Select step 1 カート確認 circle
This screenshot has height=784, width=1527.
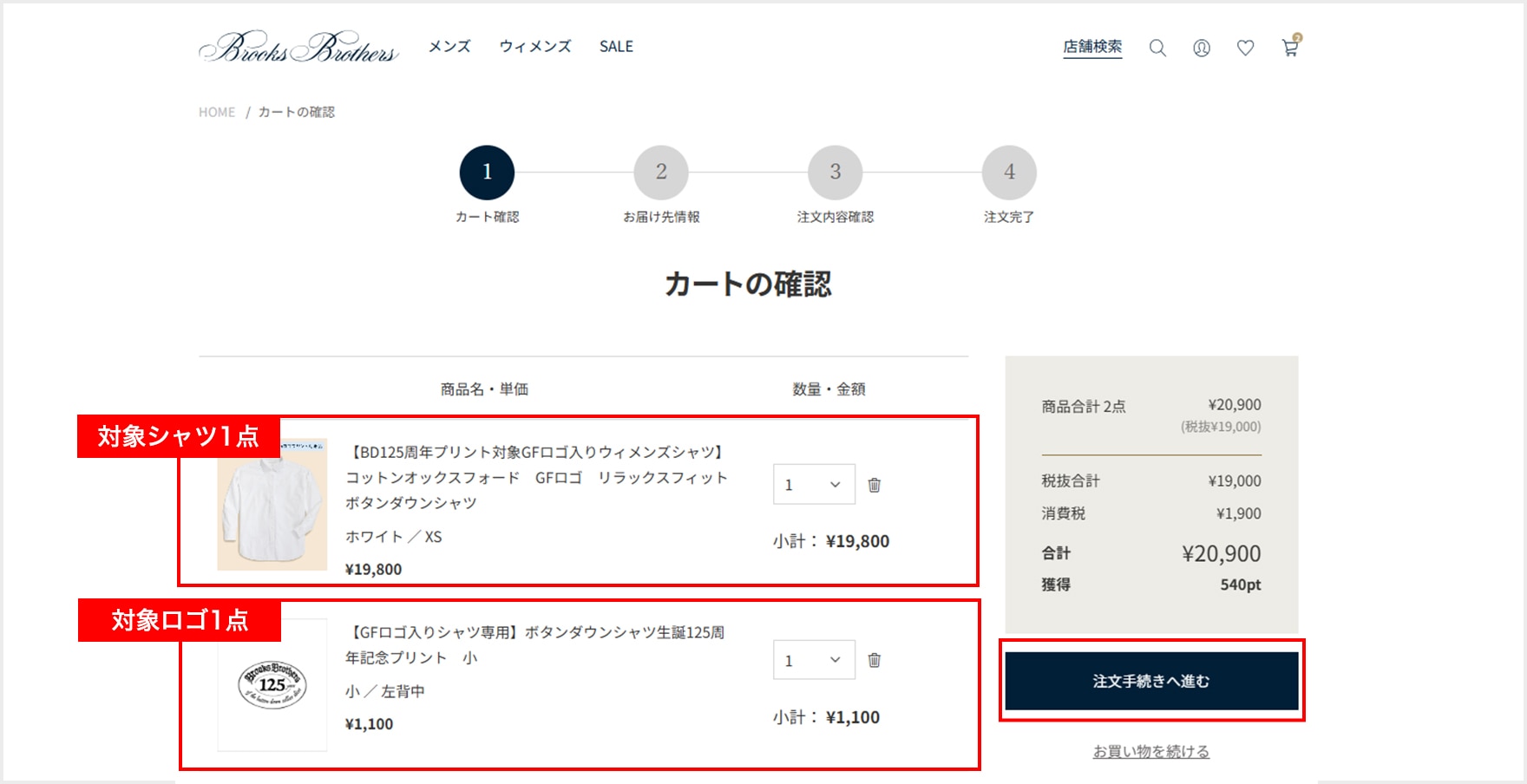(487, 173)
